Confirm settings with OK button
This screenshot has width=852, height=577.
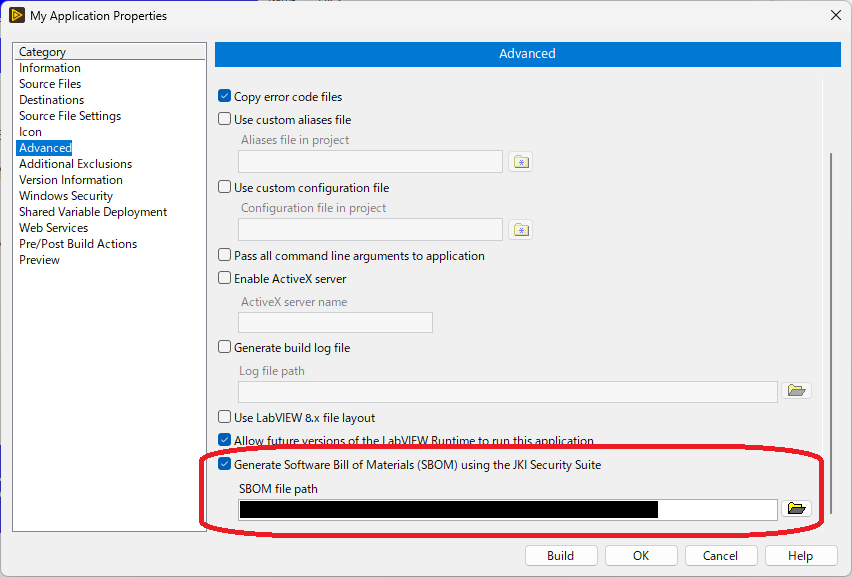coord(641,556)
